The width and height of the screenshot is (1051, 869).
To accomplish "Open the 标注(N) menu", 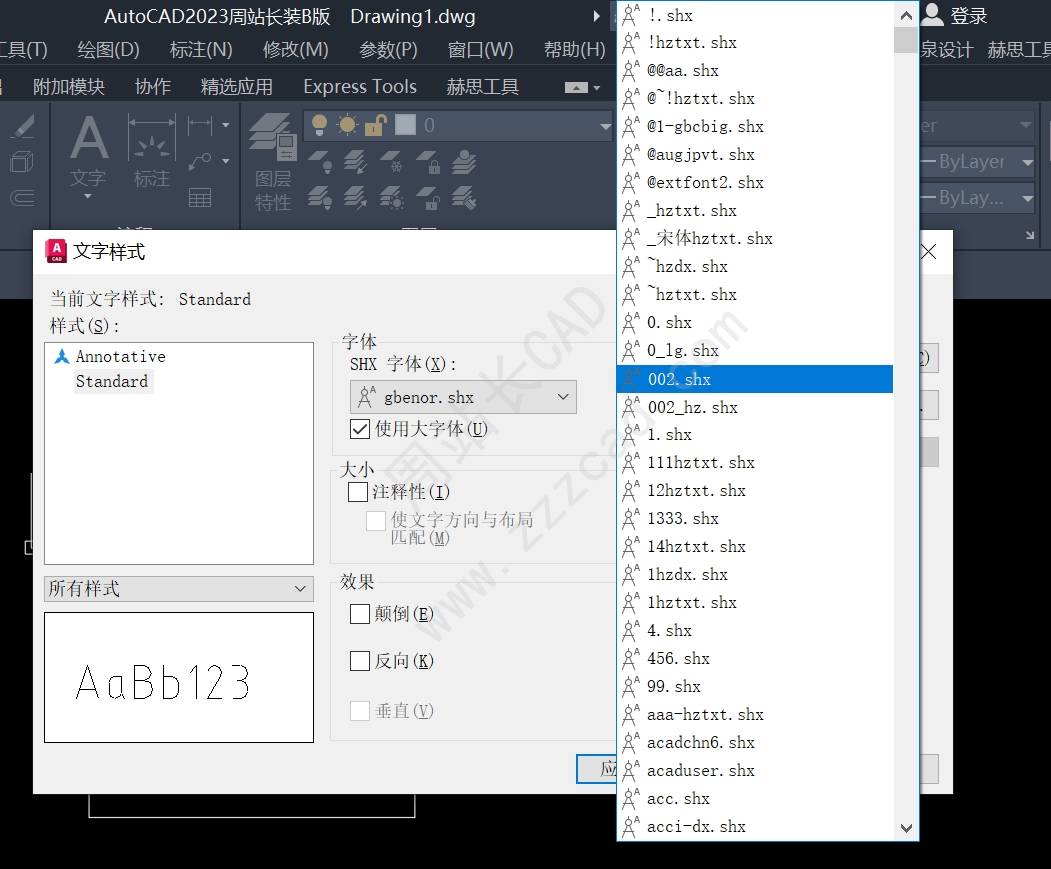I will pos(201,50).
